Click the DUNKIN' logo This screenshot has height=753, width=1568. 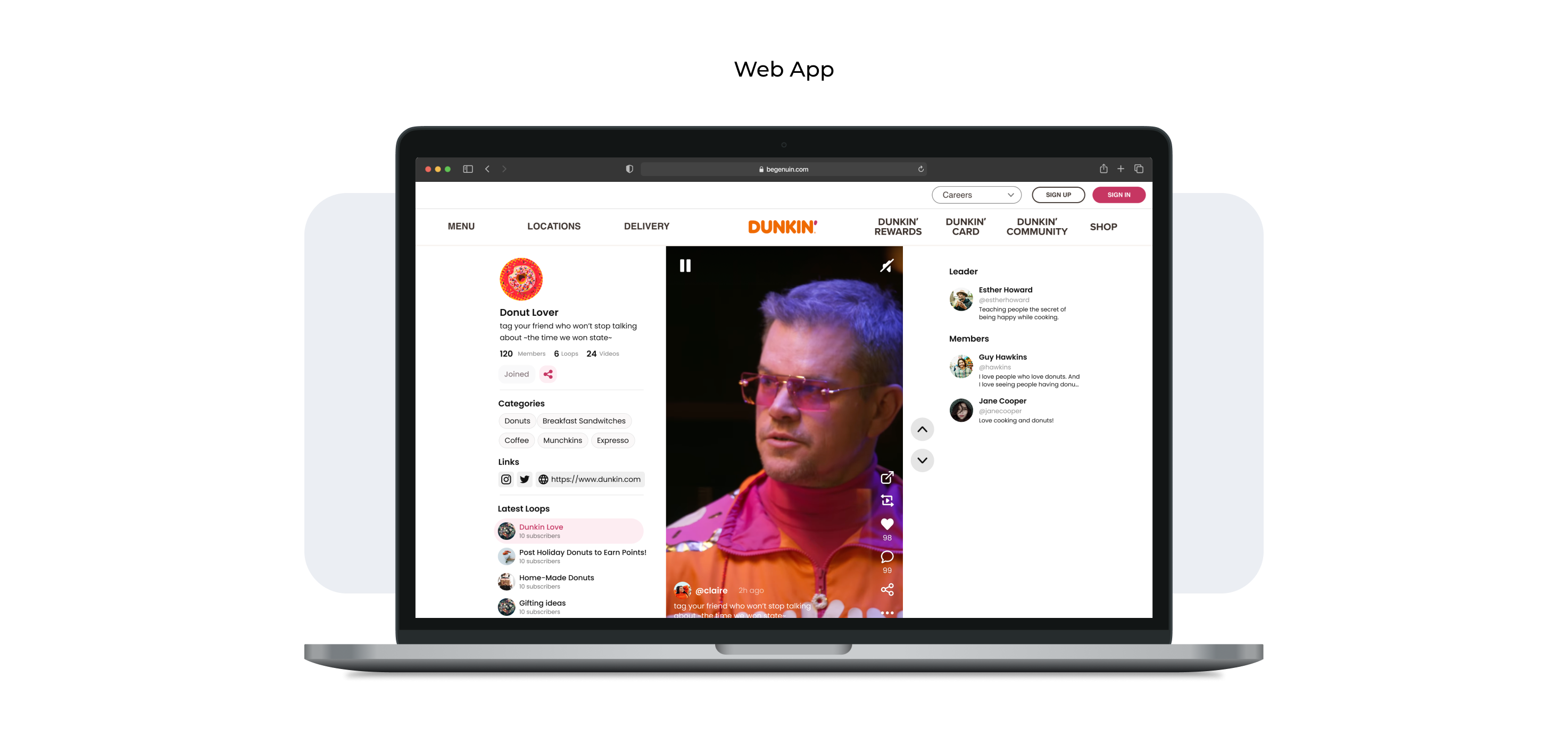click(x=782, y=227)
